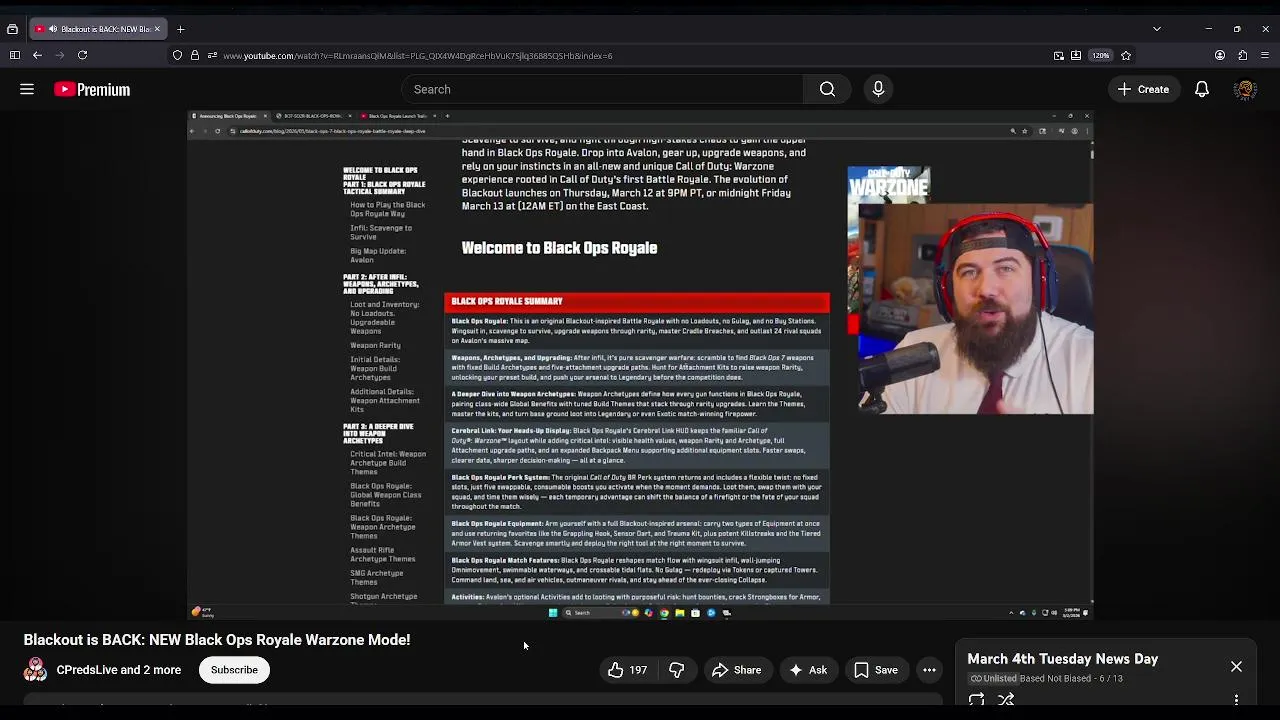Open the YouTube guide hamburger menu
The width and height of the screenshot is (1280, 720).
[27, 89]
